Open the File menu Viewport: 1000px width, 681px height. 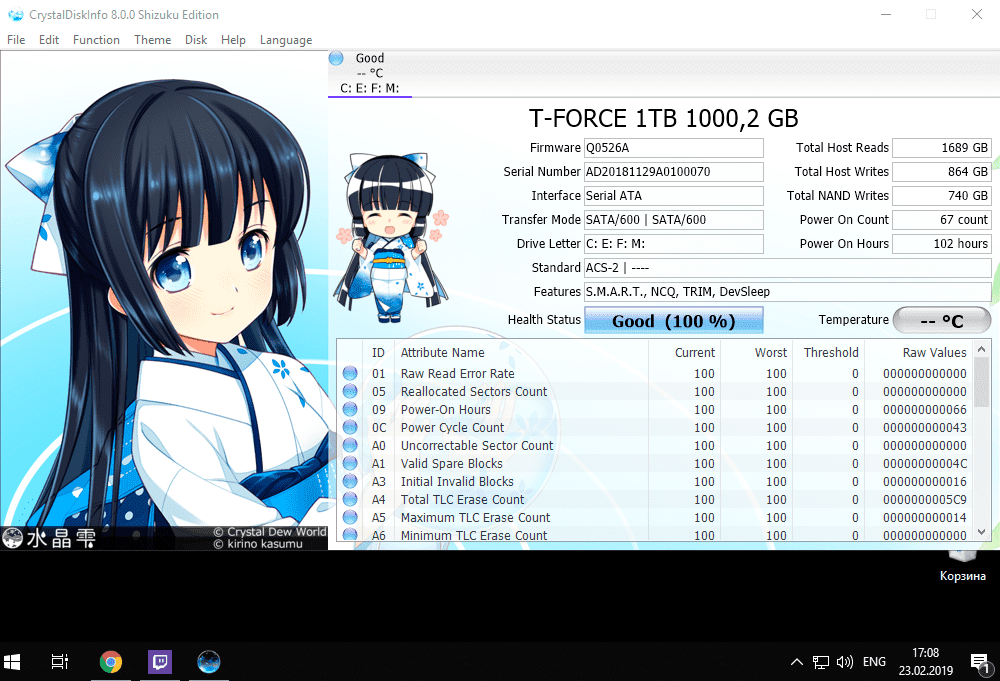(16, 40)
